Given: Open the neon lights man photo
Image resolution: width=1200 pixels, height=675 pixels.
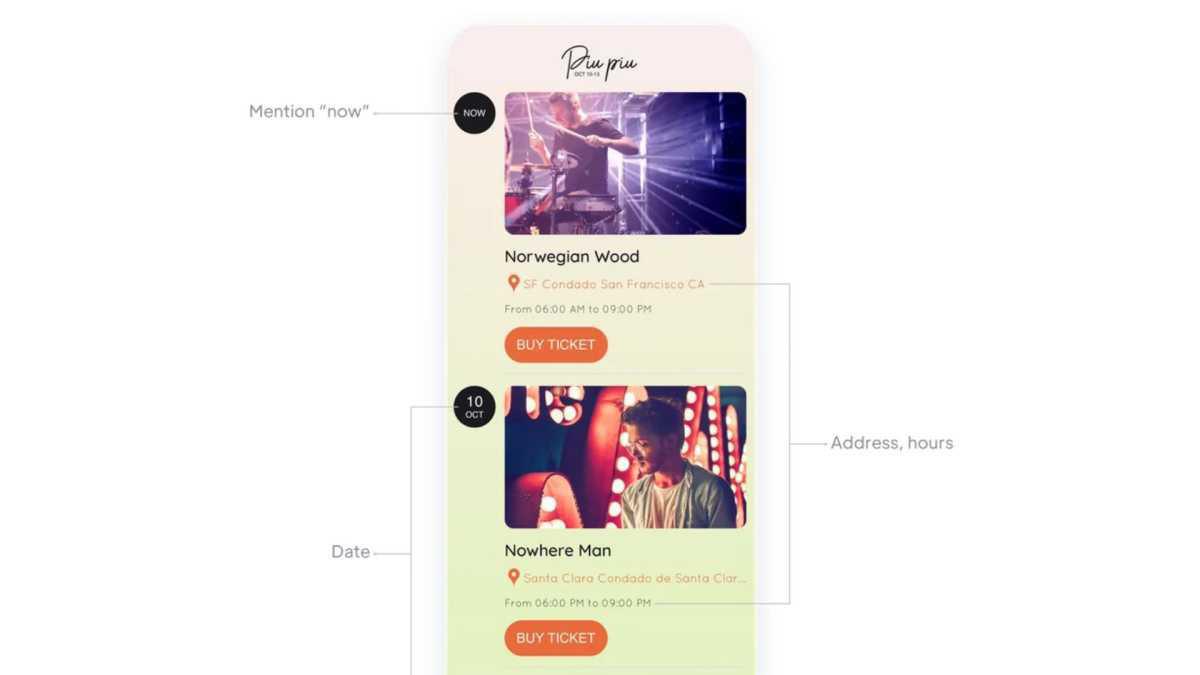Looking at the screenshot, I should point(625,457).
